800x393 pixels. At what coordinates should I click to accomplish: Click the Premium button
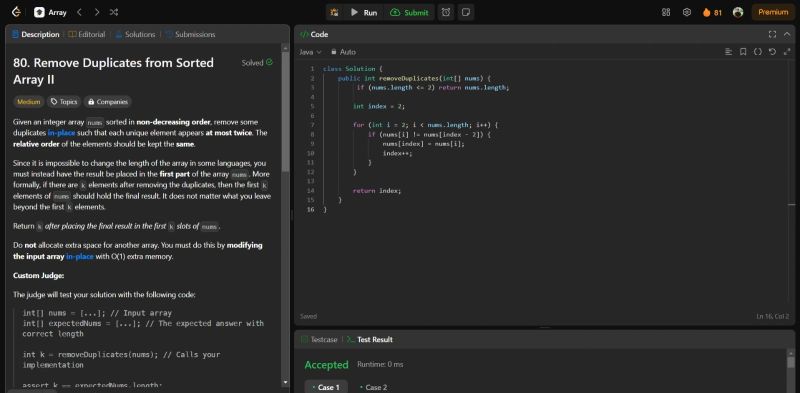click(x=773, y=12)
